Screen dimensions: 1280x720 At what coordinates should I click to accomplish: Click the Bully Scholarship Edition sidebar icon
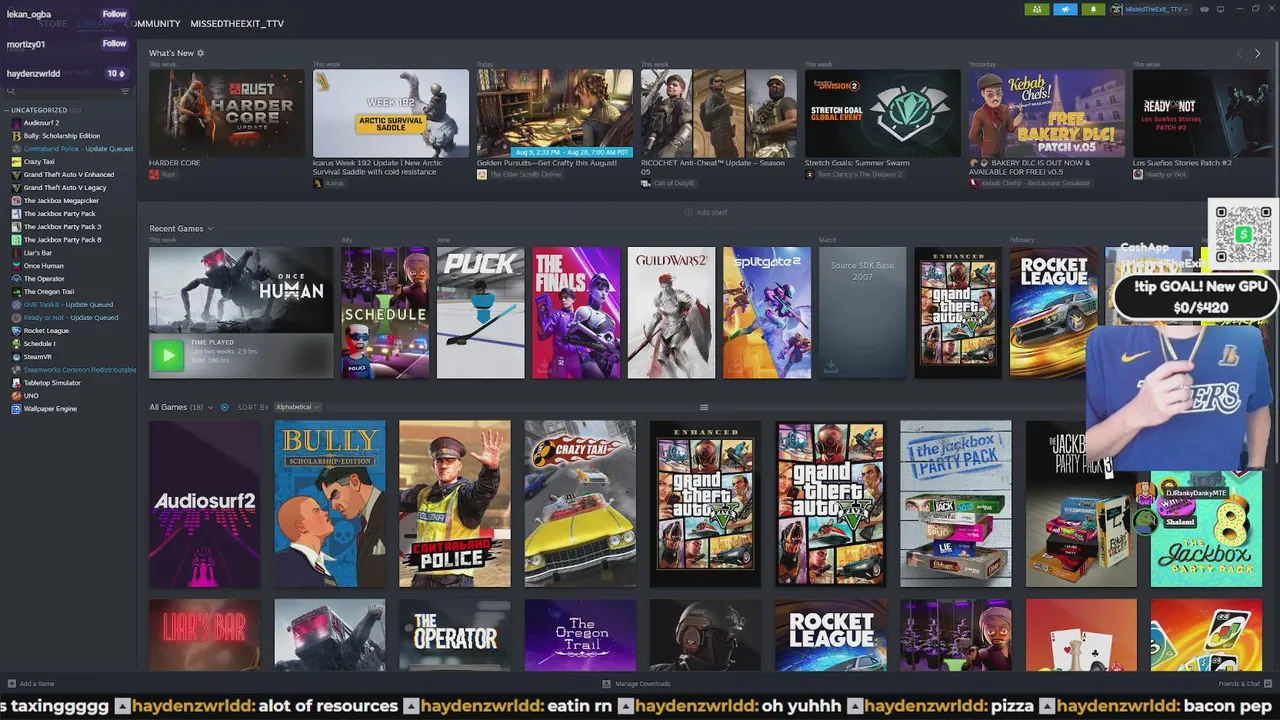[16, 136]
